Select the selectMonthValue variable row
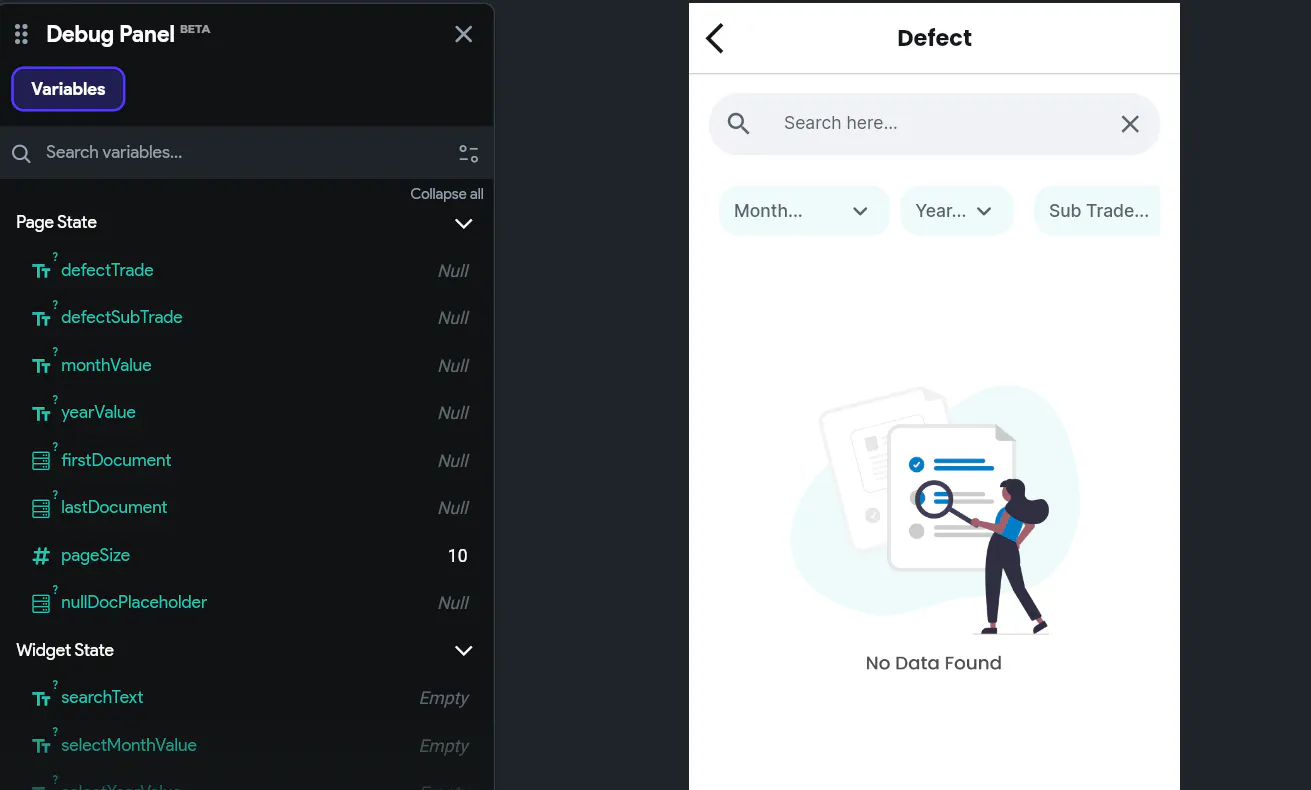The width and height of the screenshot is (1311, 790). (247, 746)
